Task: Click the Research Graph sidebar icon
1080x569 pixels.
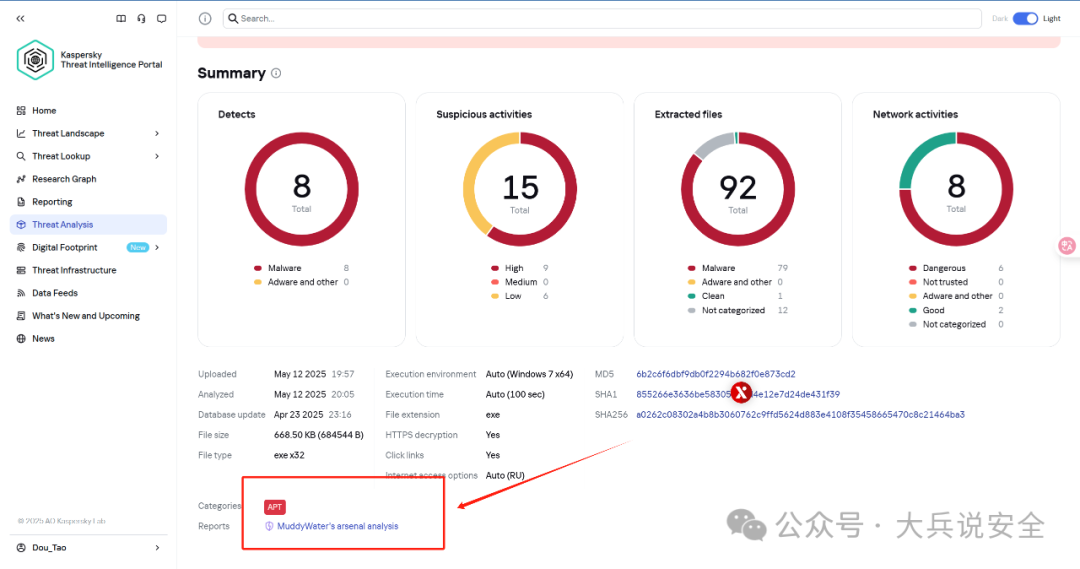Action: pos(22,179)
